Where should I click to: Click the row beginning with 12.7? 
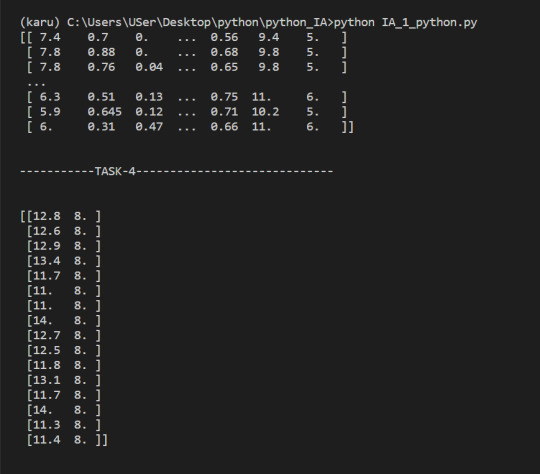[x=64, y=336]
